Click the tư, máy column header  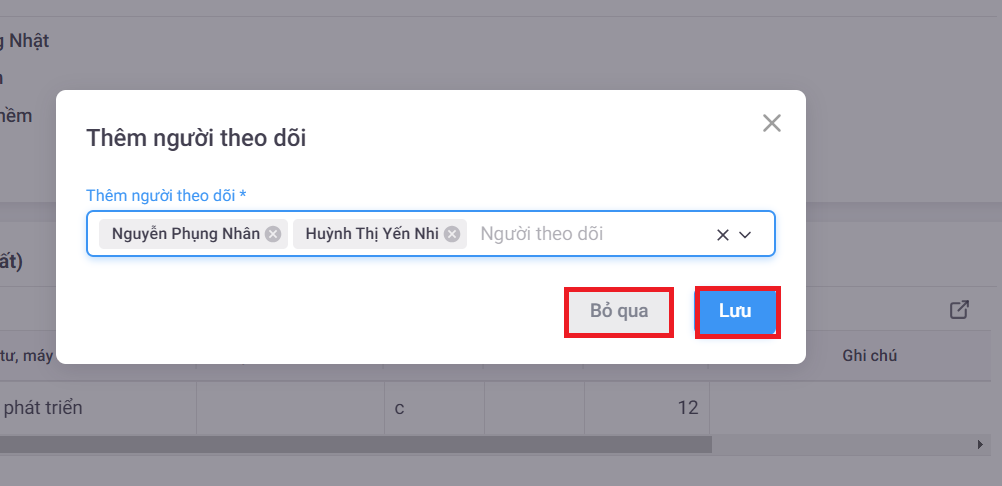point(28,356)
